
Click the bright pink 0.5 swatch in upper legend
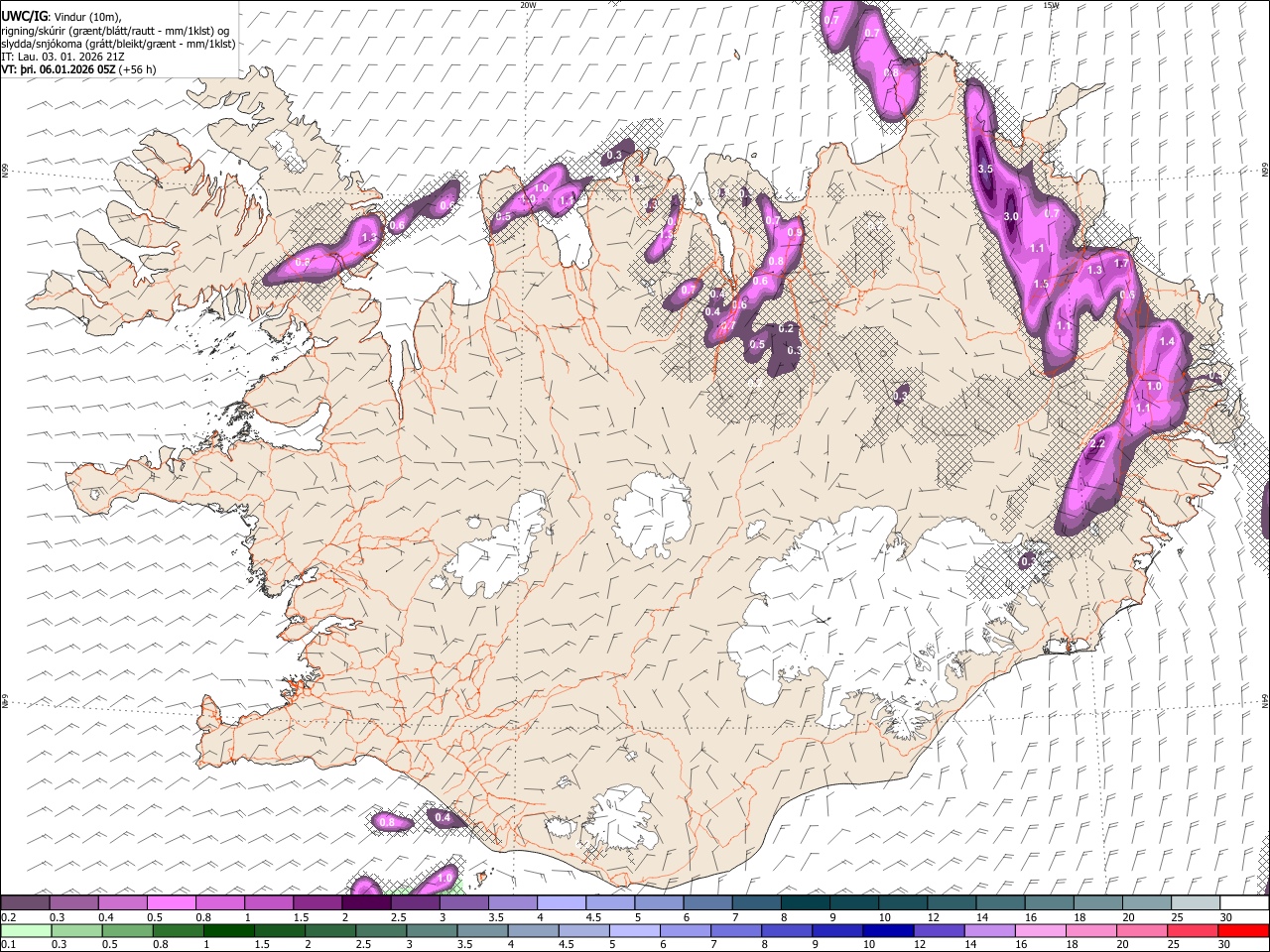171,902
